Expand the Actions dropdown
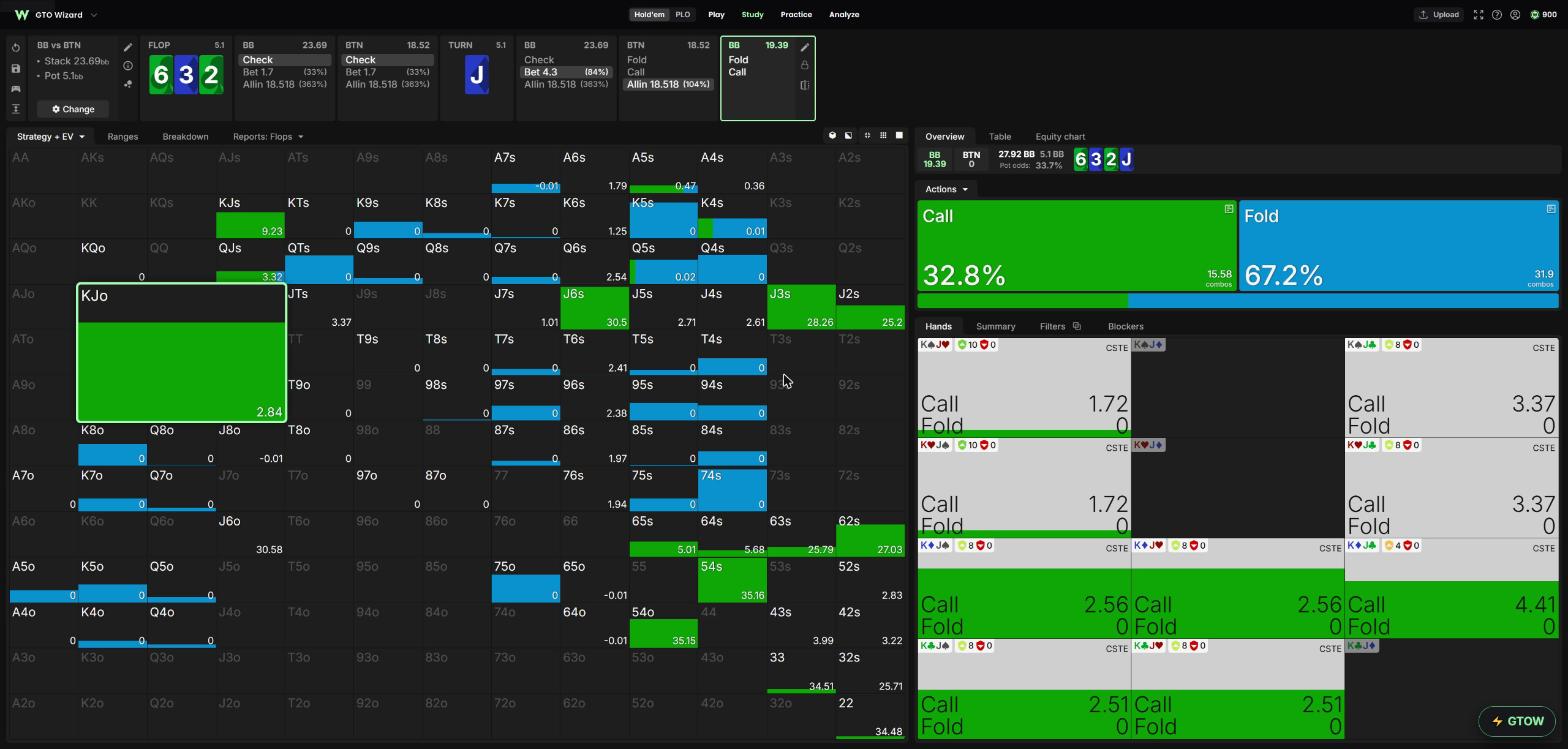The image size is (1568, 749). point(946,189)
